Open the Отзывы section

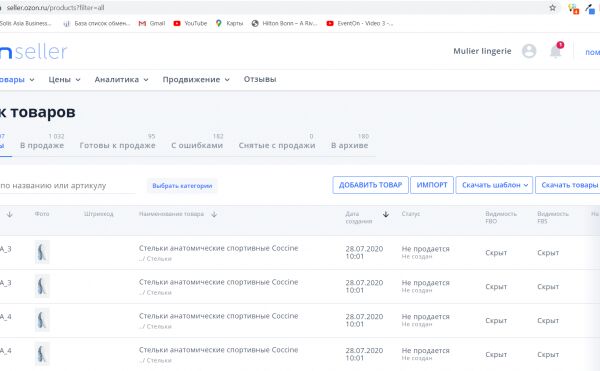[260, 80]
